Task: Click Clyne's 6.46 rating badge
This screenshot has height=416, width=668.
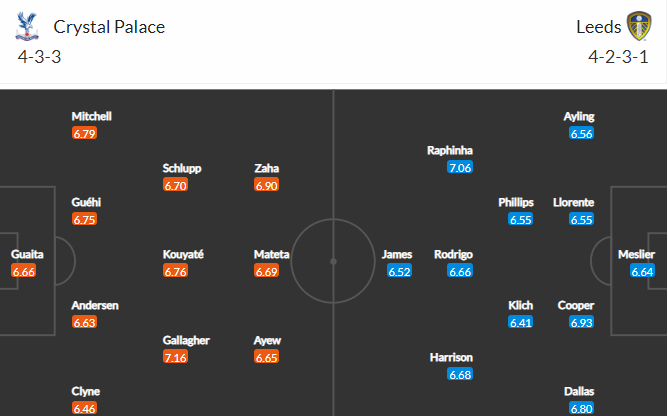Action: pos(84,408)
